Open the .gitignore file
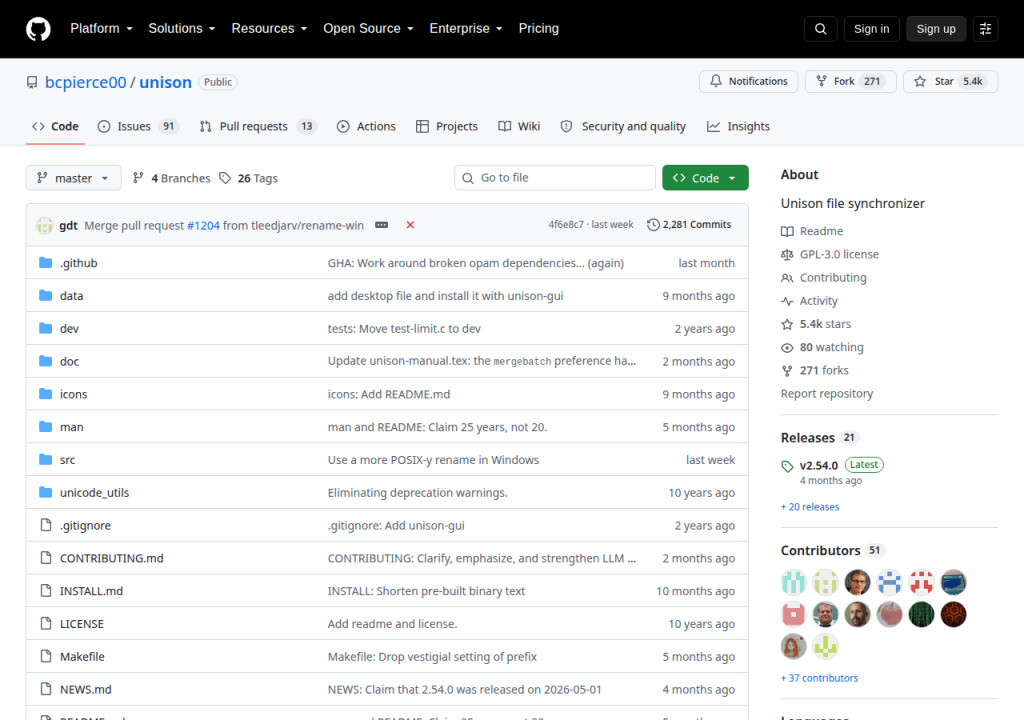 pyautogui.click(x=85, y=525)
